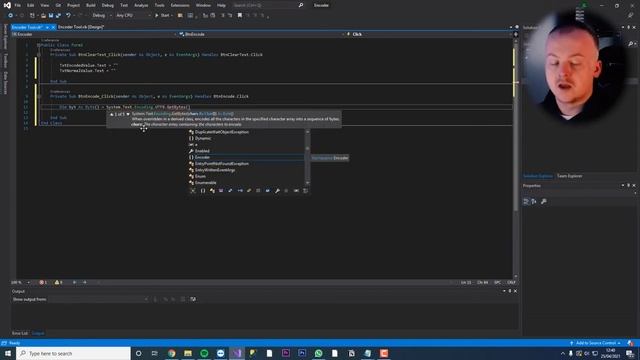The image size is (640, 360).
Task: Switch to the Encoder Tool.vb [Design] tab
Action: [x=80, y=27]
